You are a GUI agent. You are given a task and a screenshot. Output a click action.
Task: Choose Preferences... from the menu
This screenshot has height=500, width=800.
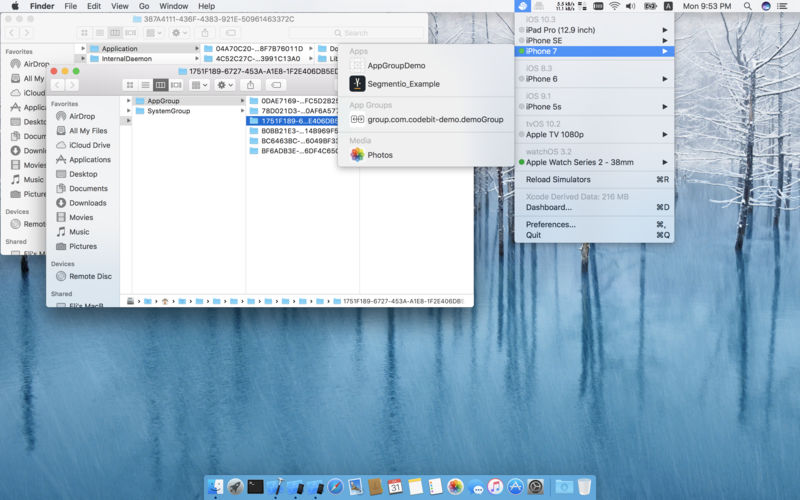pyautogui.click(x=594, y=224)
